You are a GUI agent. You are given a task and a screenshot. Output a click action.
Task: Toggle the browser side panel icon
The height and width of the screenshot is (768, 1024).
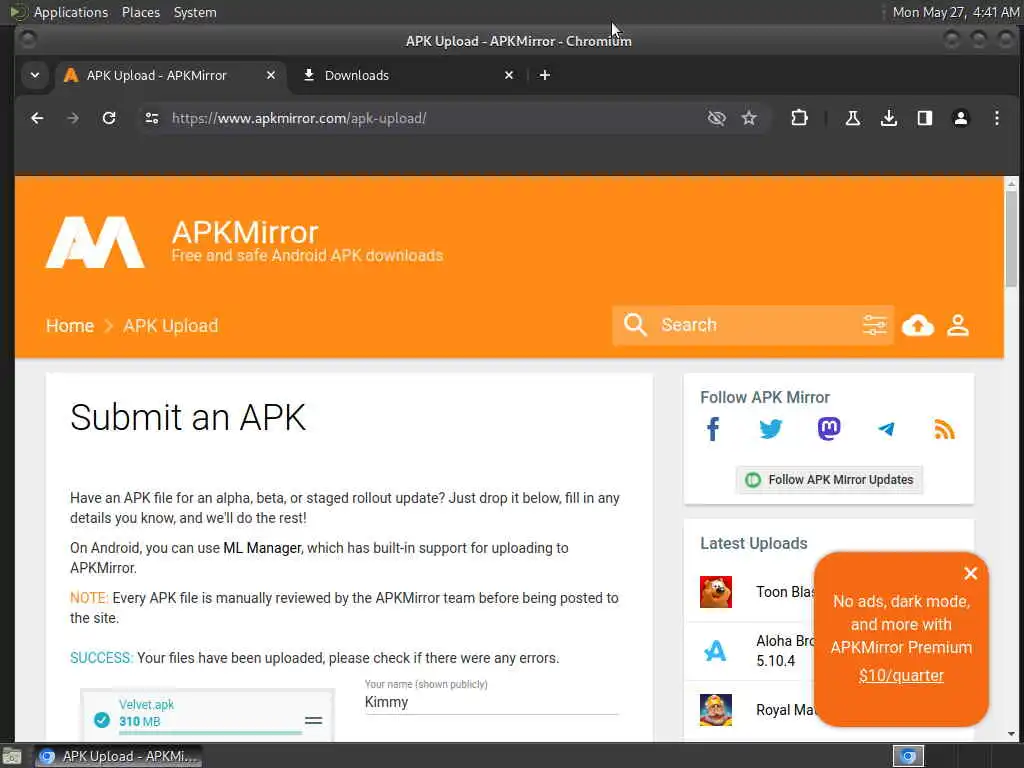[925, 118]
